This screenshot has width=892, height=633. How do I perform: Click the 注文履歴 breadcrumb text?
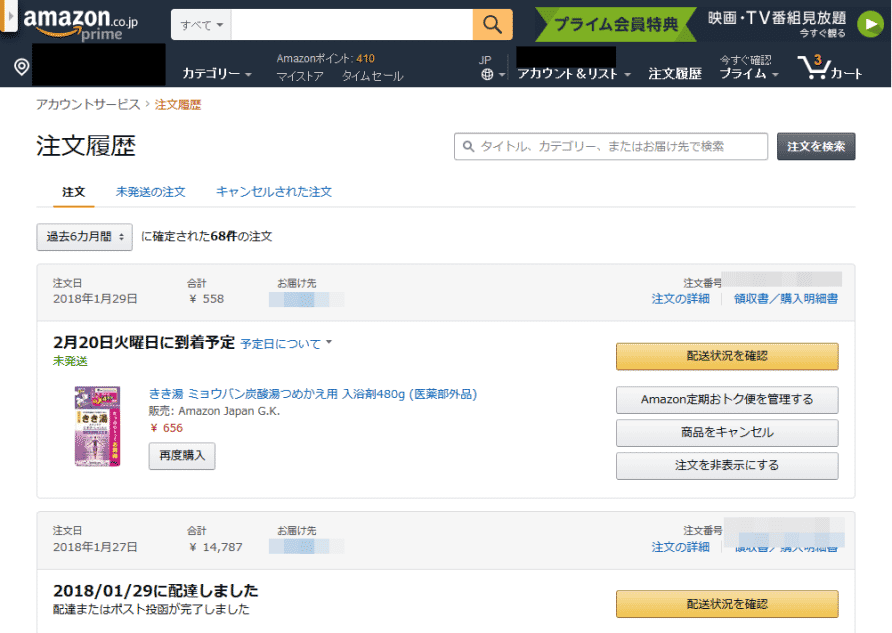tap(178, 105)
